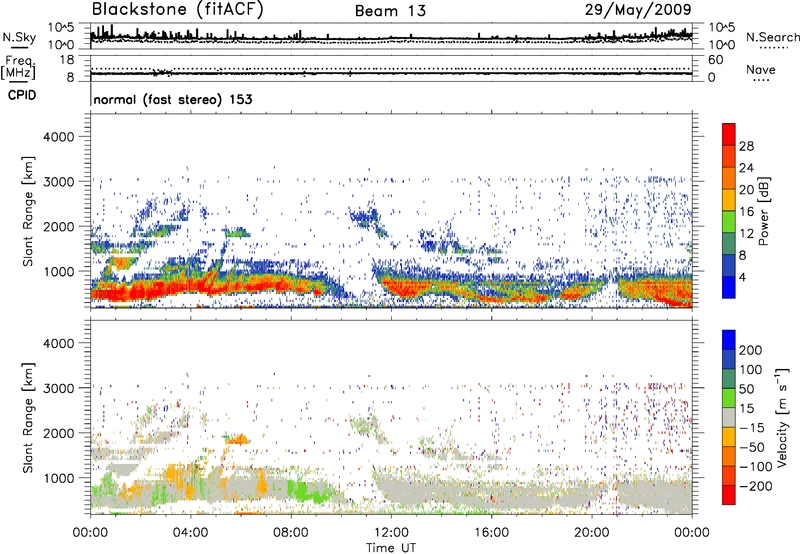Click the 18 tick on the frequency axis
Screen dimensions: 800x554
coord(67,60)
